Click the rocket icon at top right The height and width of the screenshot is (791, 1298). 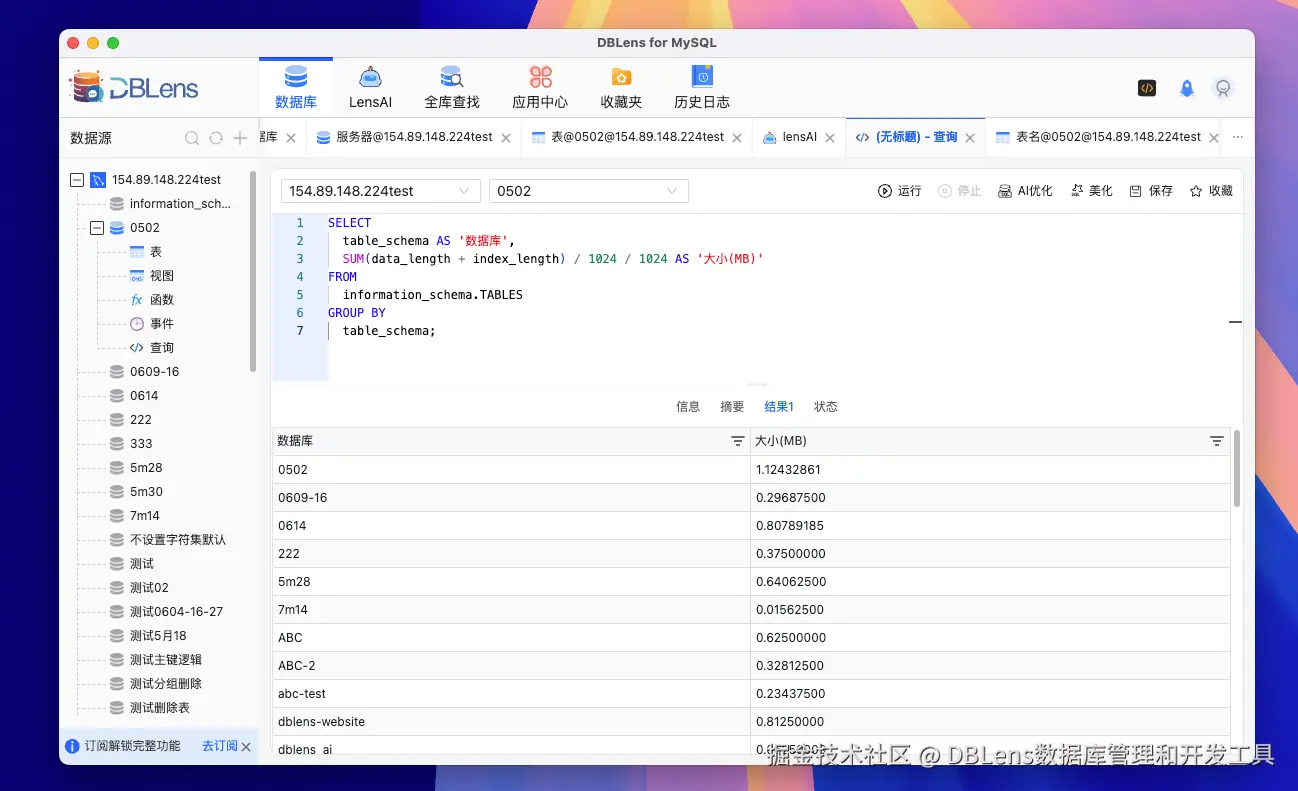1187,88
